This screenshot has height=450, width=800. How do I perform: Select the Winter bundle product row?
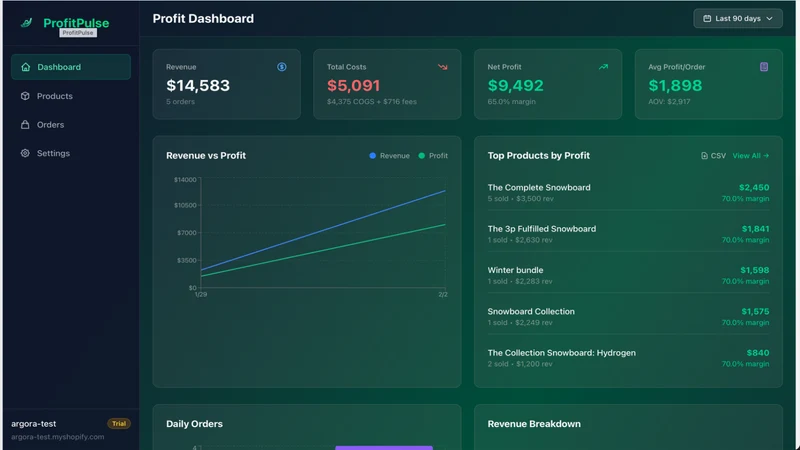[x=628, y=276]
